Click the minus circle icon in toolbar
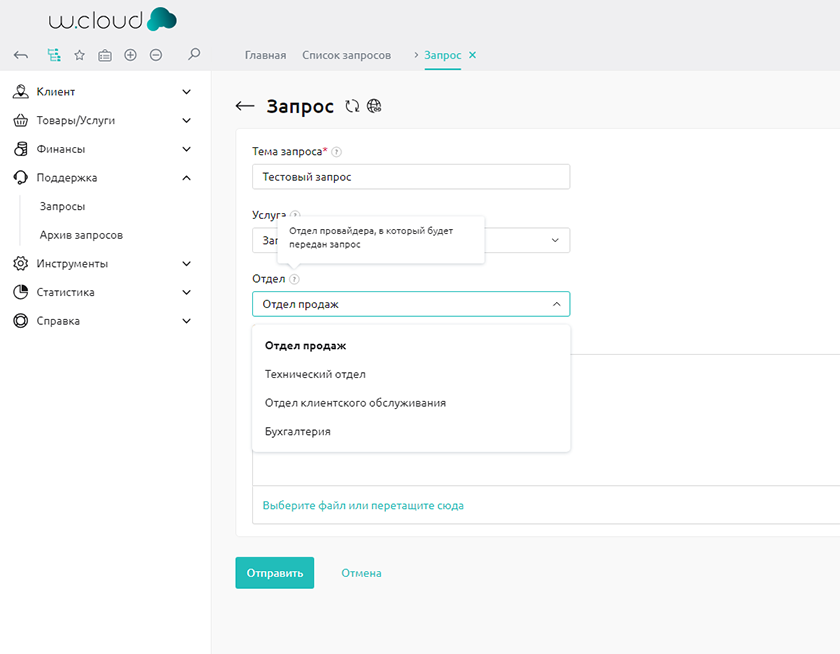This screenshot has height=654, width=840. [156, 55]
